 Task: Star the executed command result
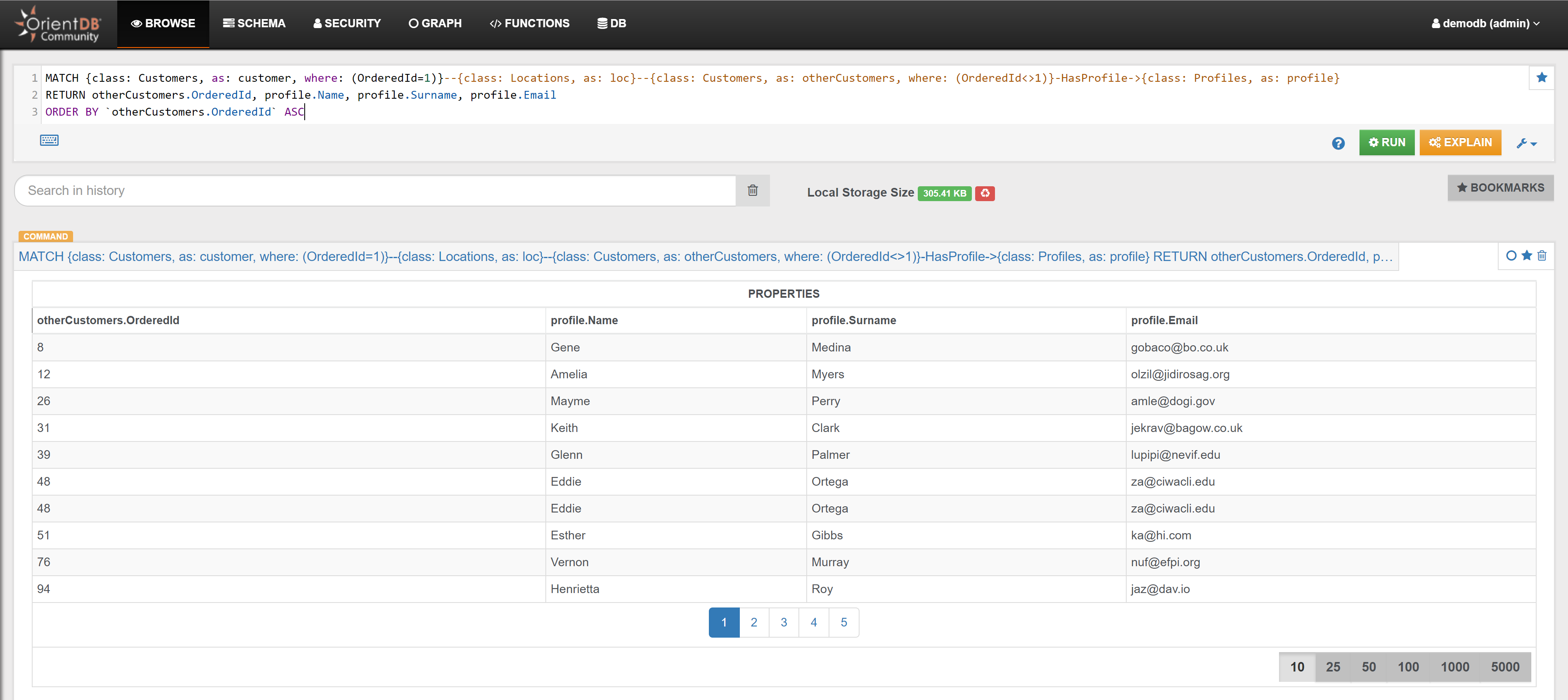[x=1527, y=256]
